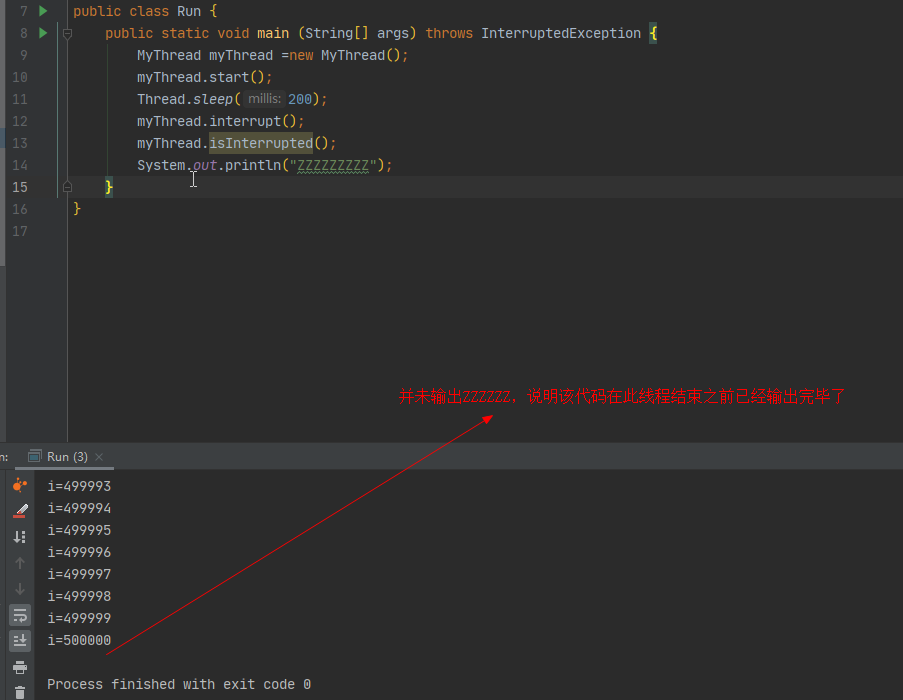
Task: Click console line i=499993
Action: [79, 486]
